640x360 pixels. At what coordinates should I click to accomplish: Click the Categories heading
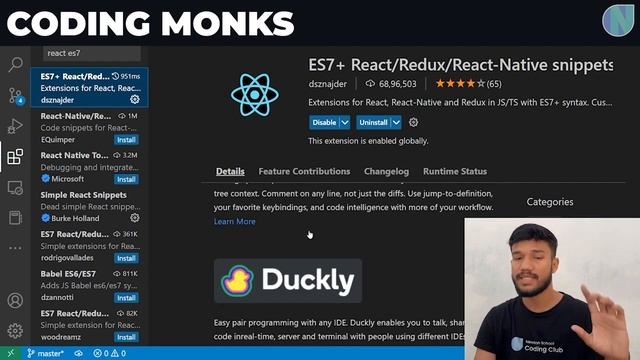(550, 202)
